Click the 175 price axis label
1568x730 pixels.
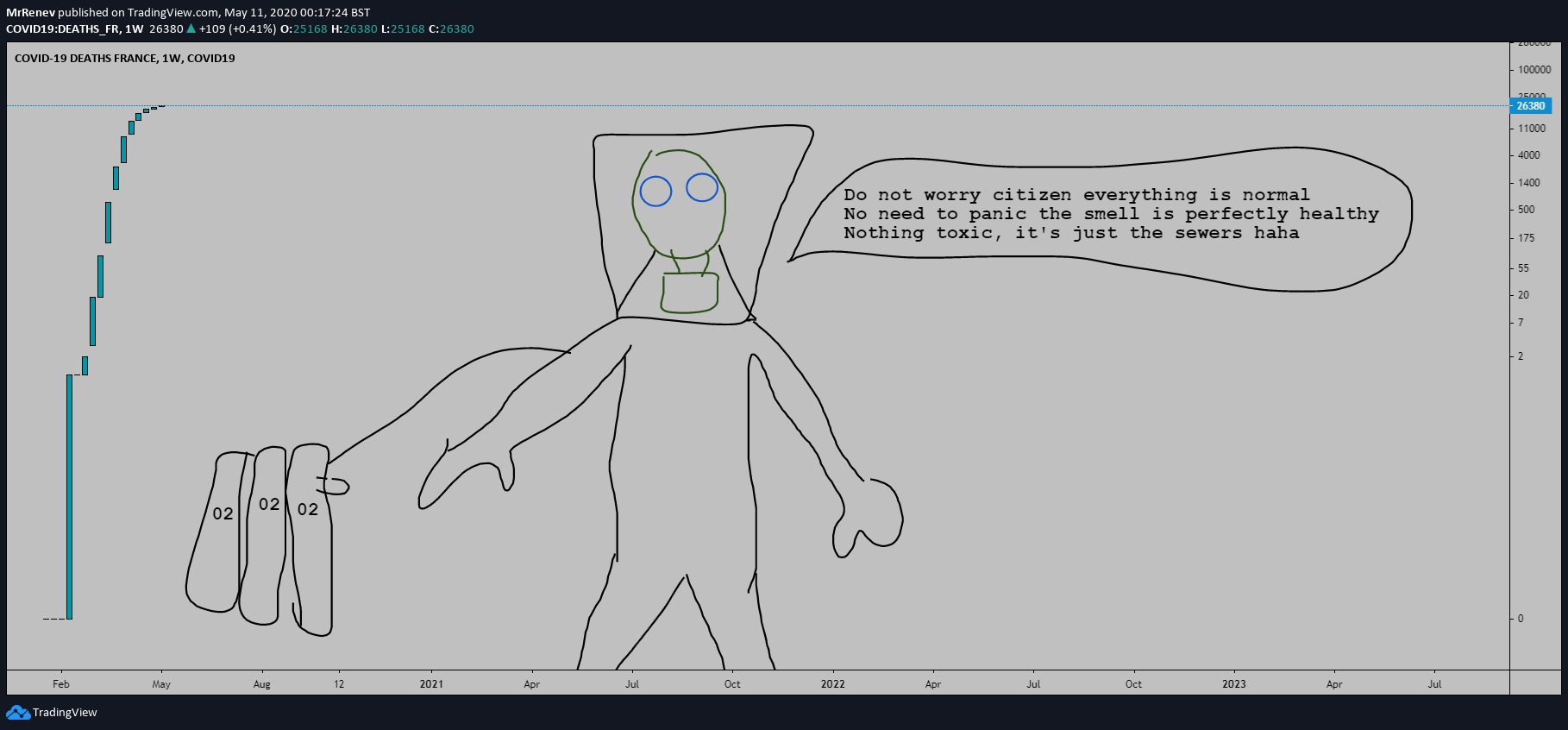1527,238
